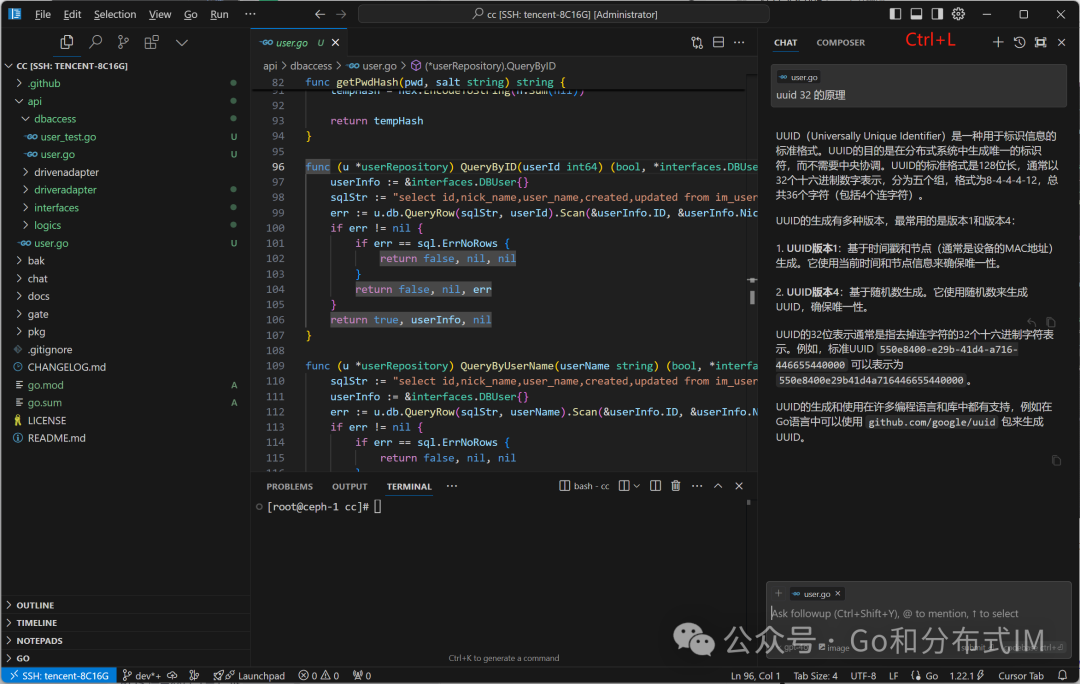1080x684 pixels.
Task: Click the chat history icon
Action: click(x=1019, y=42)
